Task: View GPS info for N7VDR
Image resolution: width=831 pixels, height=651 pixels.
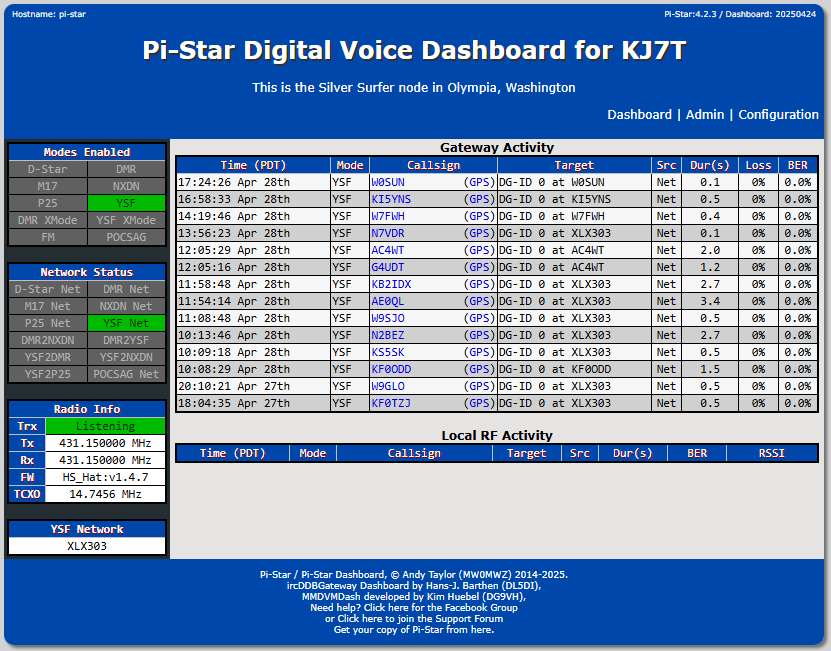Action: point(480,233)
